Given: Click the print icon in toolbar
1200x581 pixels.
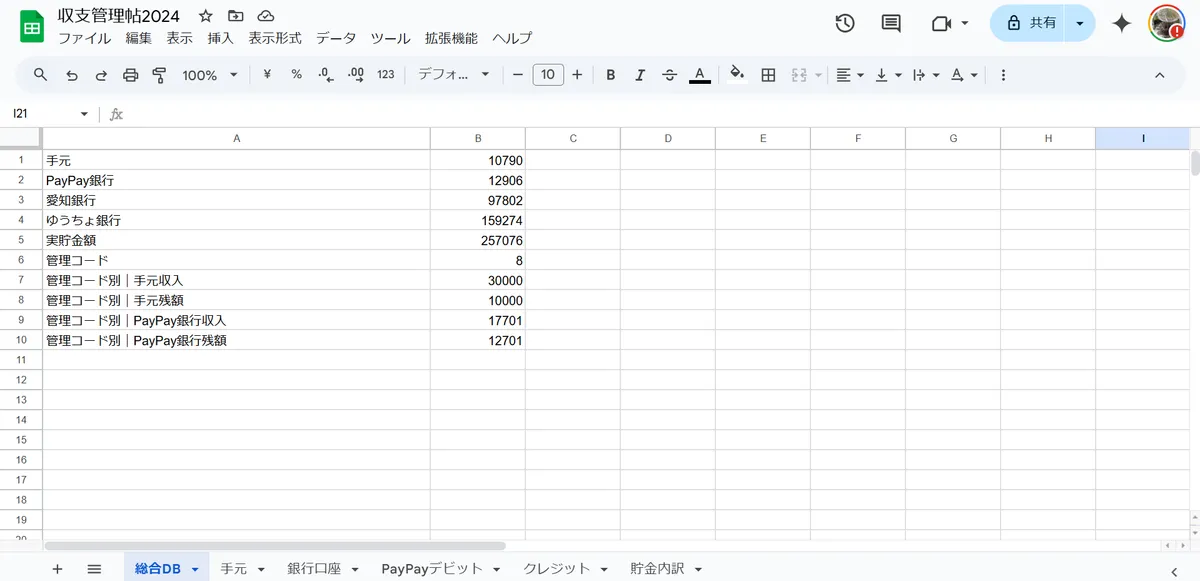Looking at the screenshot, I should (130, 75).
